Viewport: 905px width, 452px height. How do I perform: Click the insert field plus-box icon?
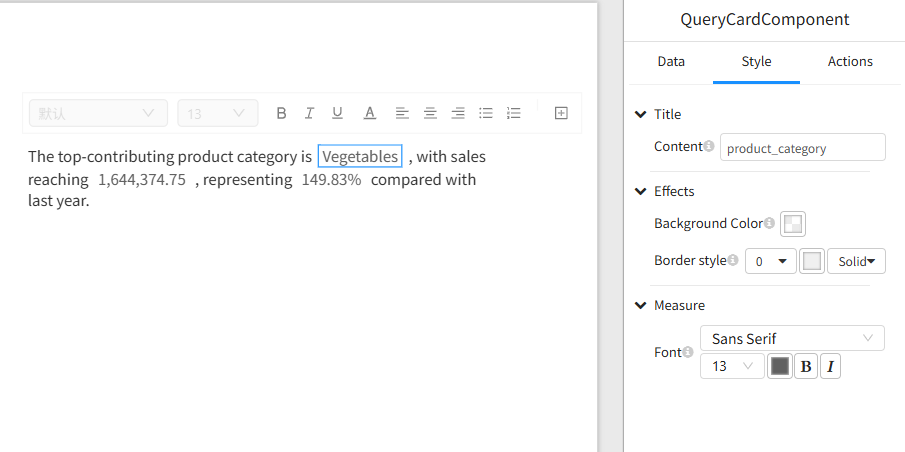coord(561,113)
